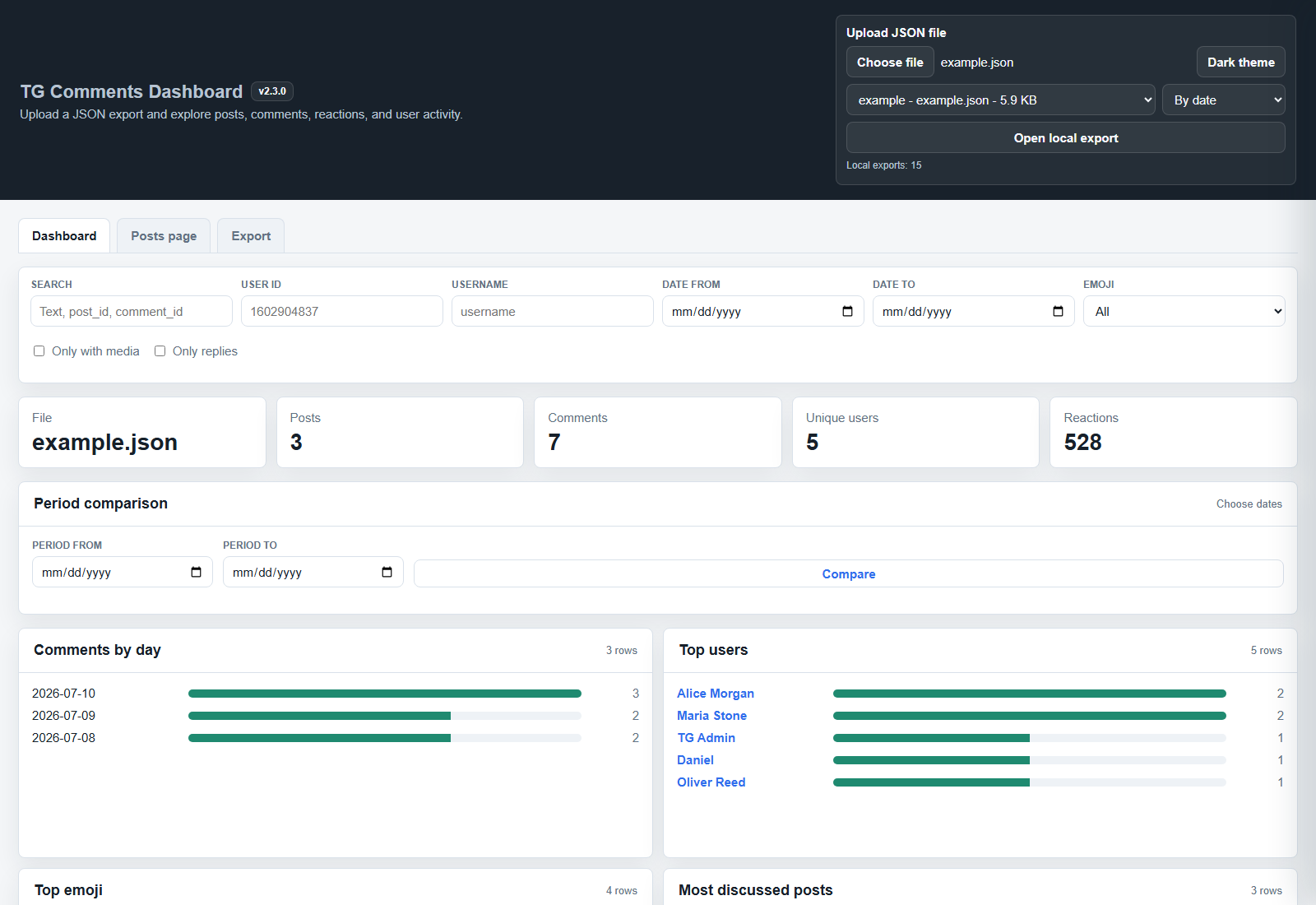This screenshot has width=1316, height=905.
Task: Open the Emoji filter dropdown
Action: click(x=1184, y=311)
